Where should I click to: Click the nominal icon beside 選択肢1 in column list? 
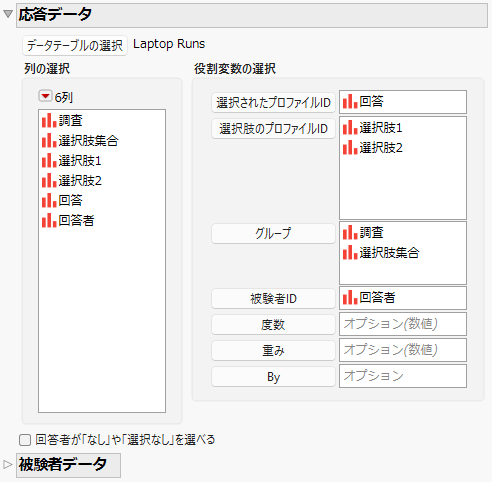49,160
